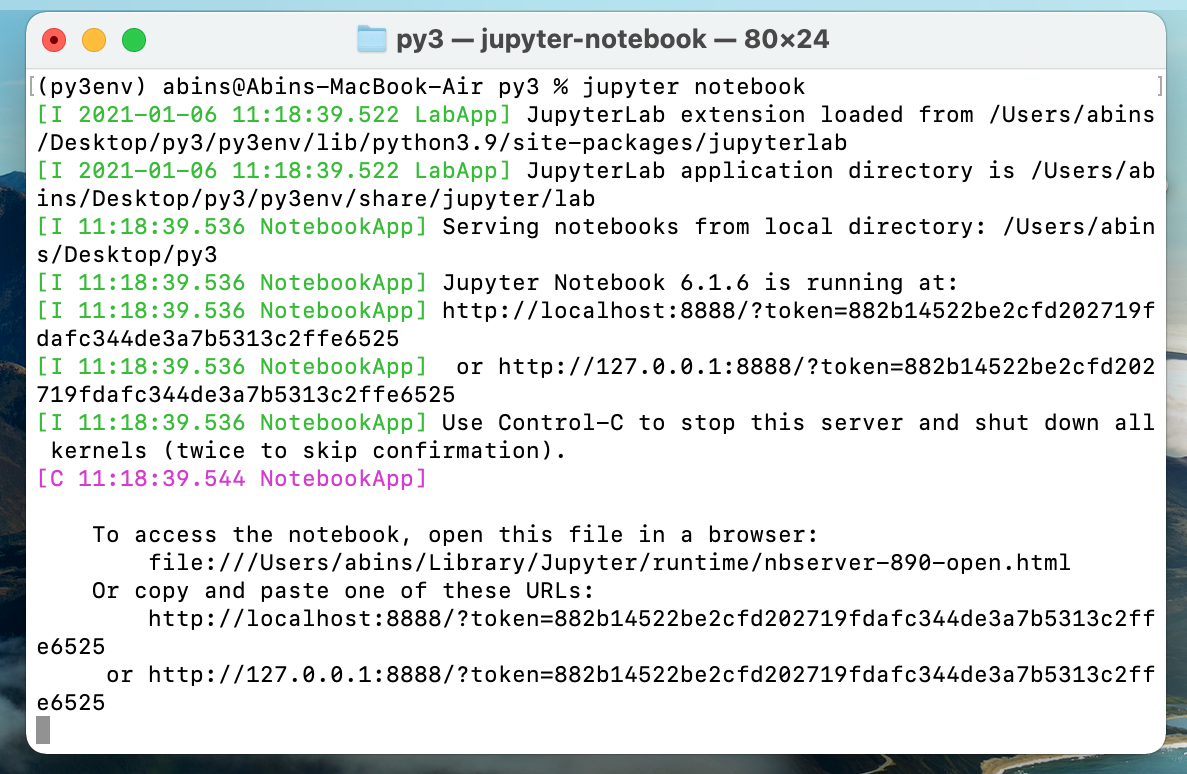Click the first green '[I 2021-01-06 11:18:39.522 LabApp]' tag
1187x774 pixels.
pos(274,114)
